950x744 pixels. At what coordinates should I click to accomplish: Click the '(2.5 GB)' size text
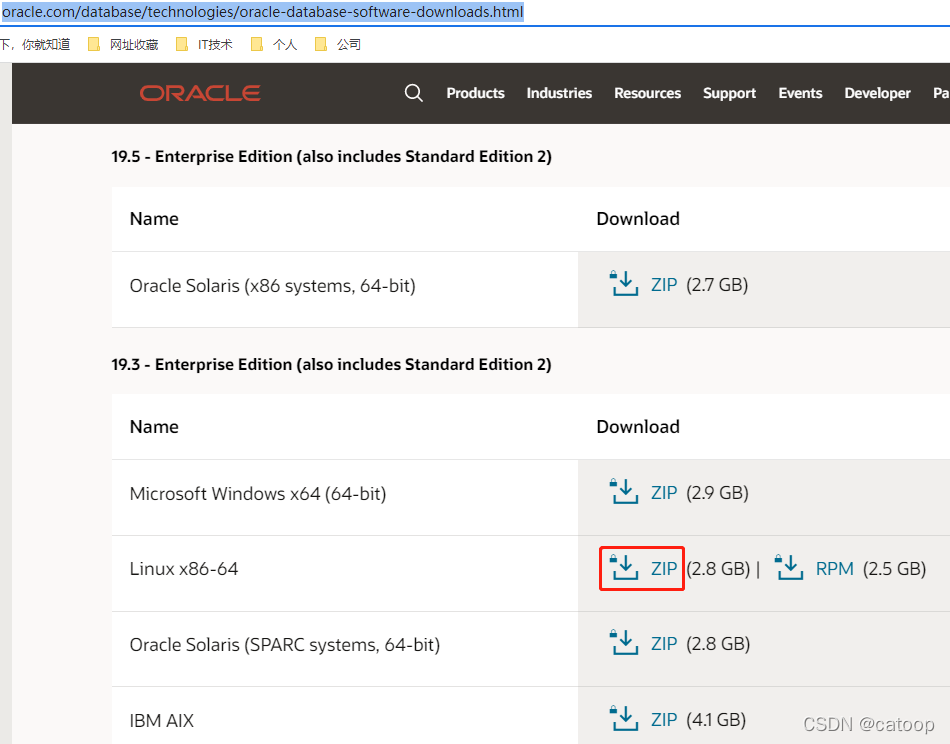point(895,569)
